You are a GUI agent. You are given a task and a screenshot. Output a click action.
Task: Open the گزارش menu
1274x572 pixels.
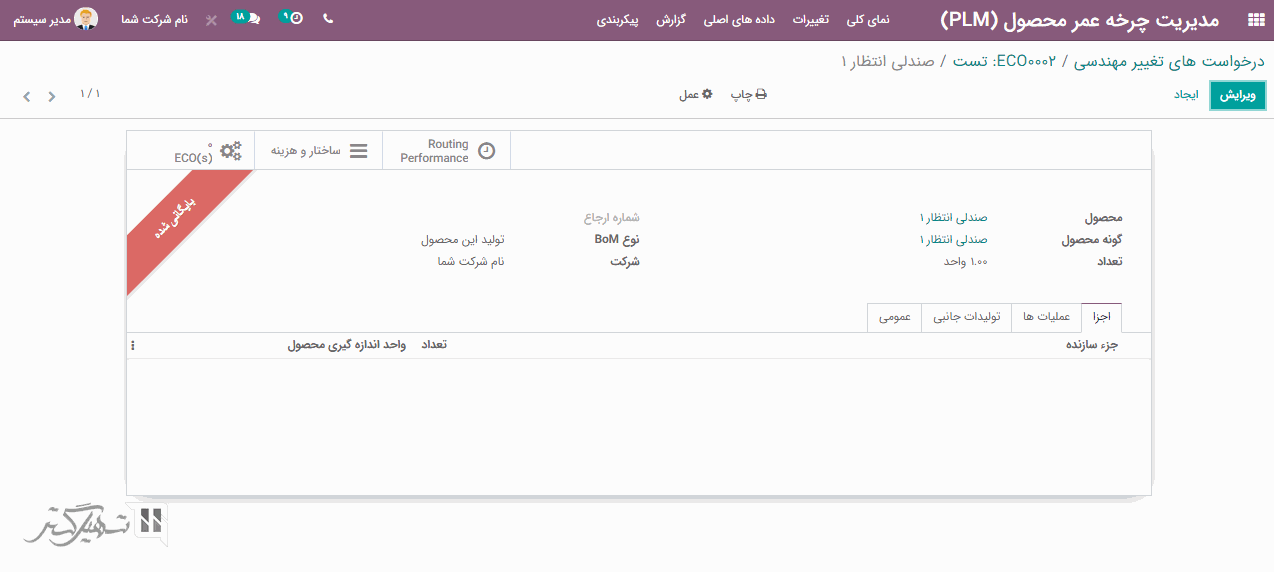(671, 20)
